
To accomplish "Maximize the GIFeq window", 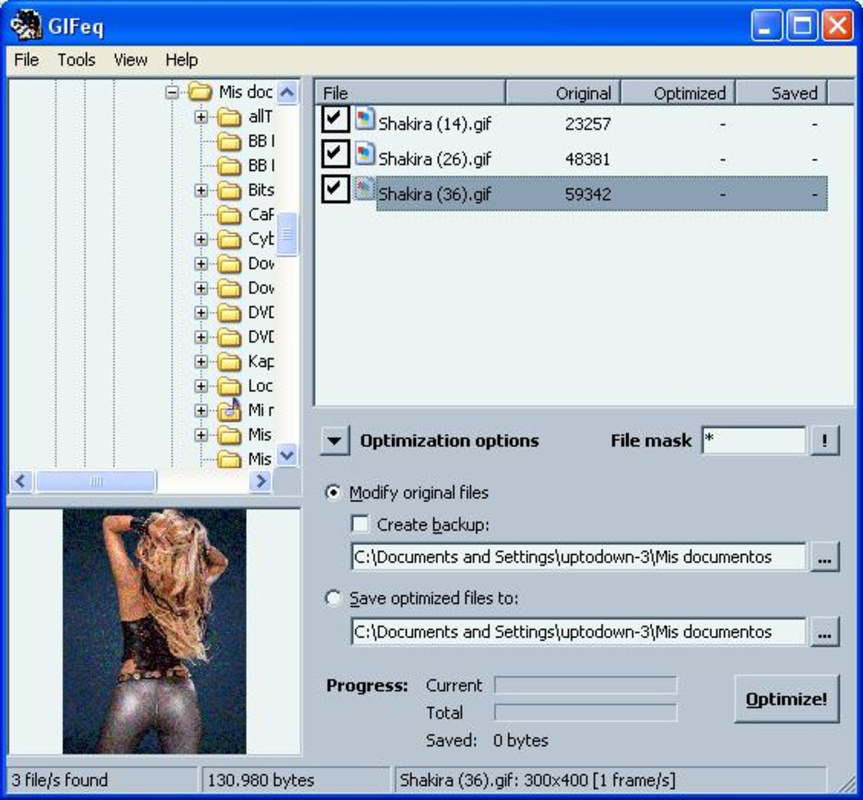I will pyautogui.click(x=801, y=26).
